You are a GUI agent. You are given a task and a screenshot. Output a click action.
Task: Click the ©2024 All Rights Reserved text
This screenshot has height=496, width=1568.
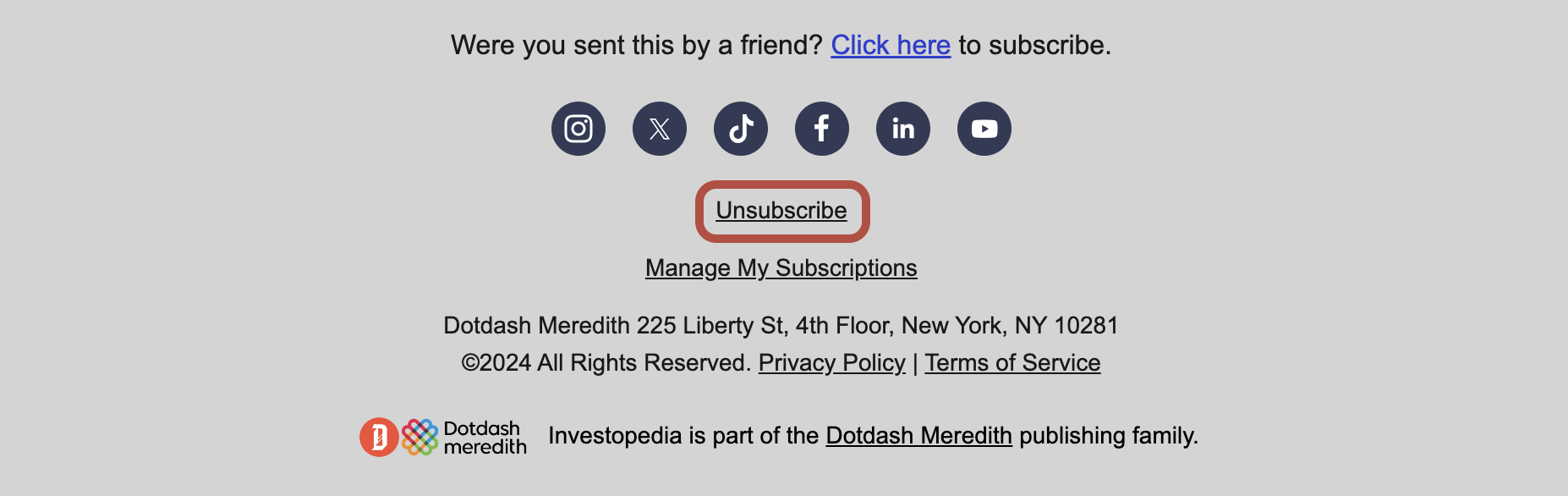point(606,363)
